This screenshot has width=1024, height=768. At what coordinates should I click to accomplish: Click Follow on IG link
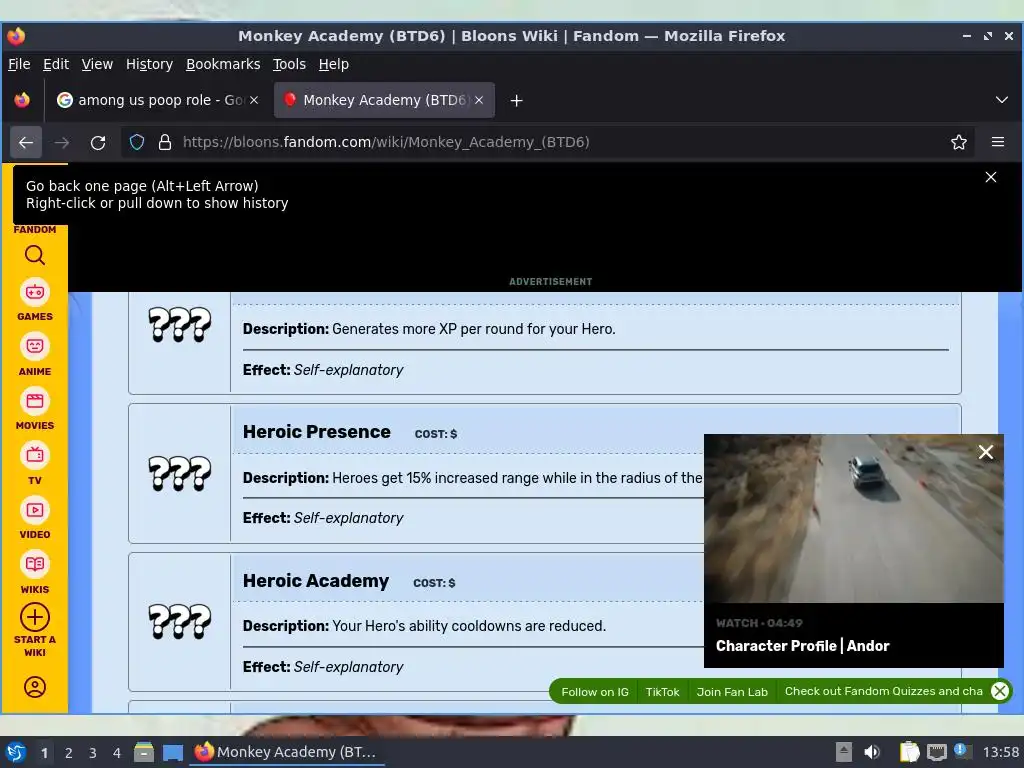pos(594,692)
